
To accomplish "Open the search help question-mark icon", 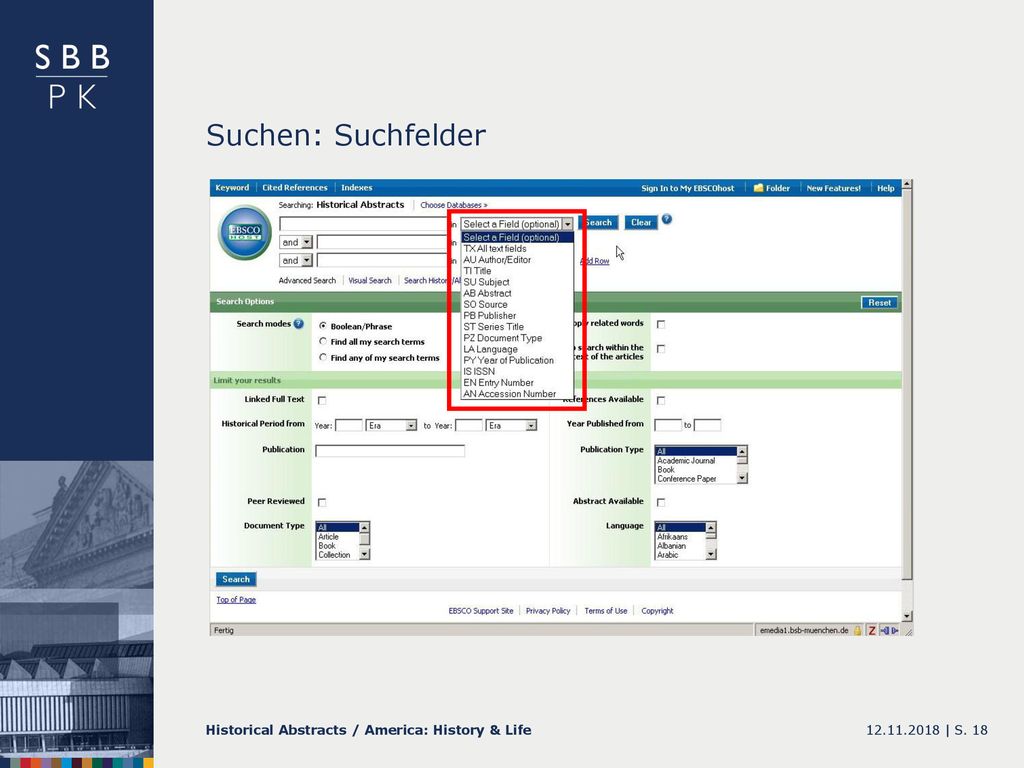I will pos(667,219).
